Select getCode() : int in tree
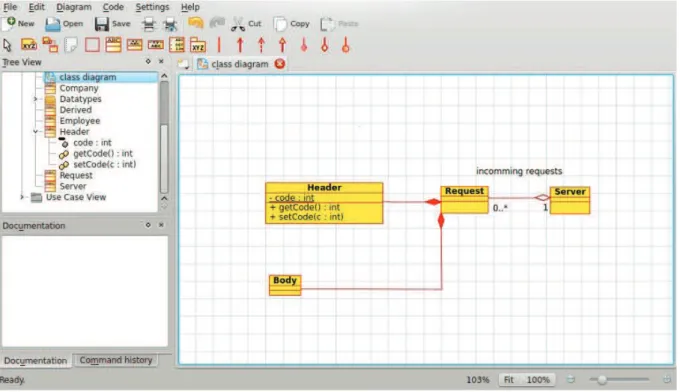 (x=103, y=153)
